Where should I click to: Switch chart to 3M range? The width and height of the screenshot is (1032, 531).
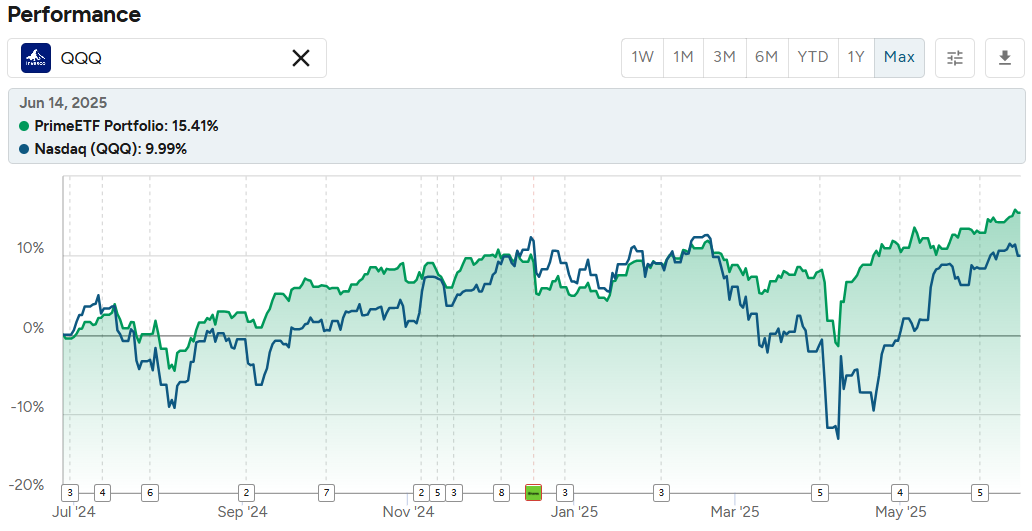[725, 57]
